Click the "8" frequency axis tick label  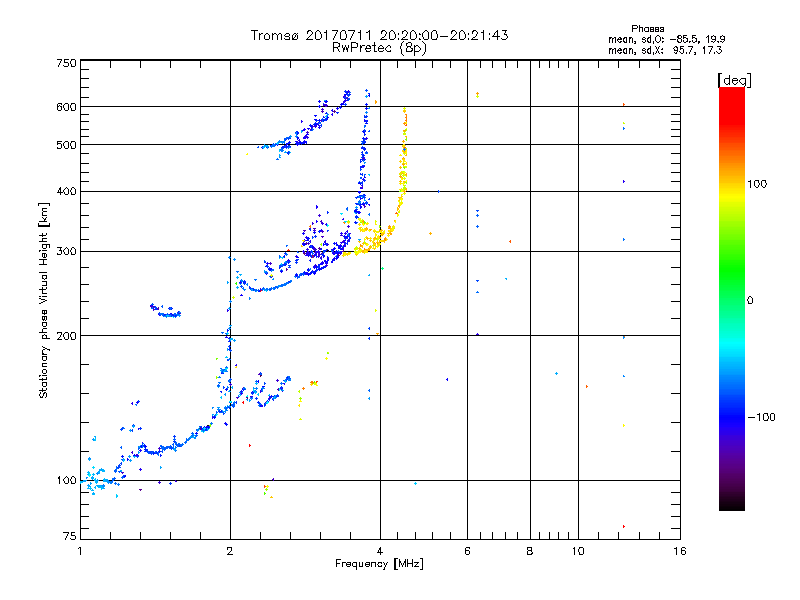pyautogui.click(x=530, y=551)
